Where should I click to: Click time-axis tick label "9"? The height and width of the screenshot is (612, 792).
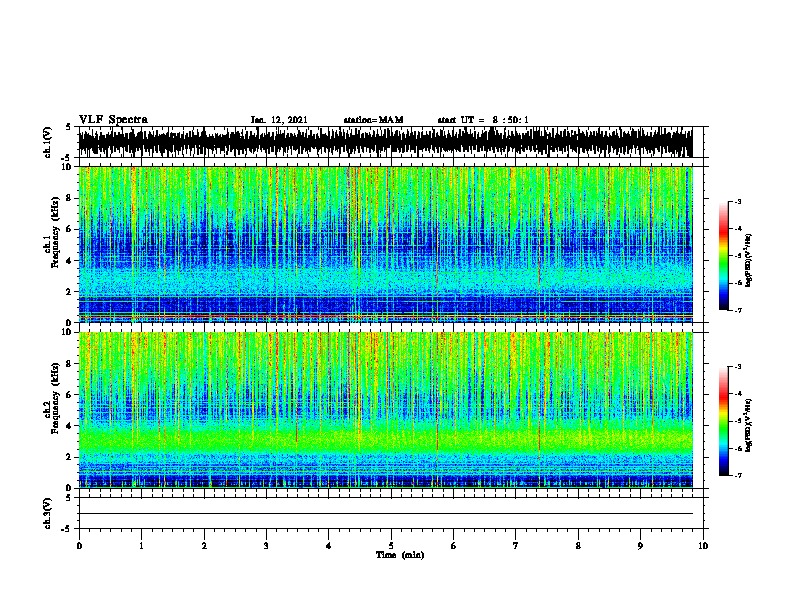pos(640,546)
